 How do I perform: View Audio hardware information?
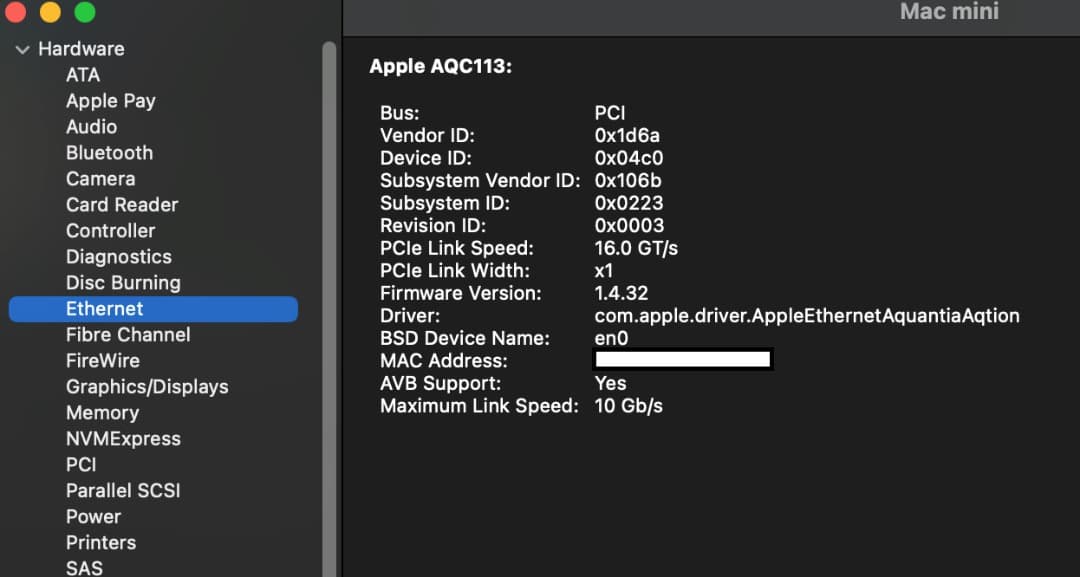tap(91, 126)
